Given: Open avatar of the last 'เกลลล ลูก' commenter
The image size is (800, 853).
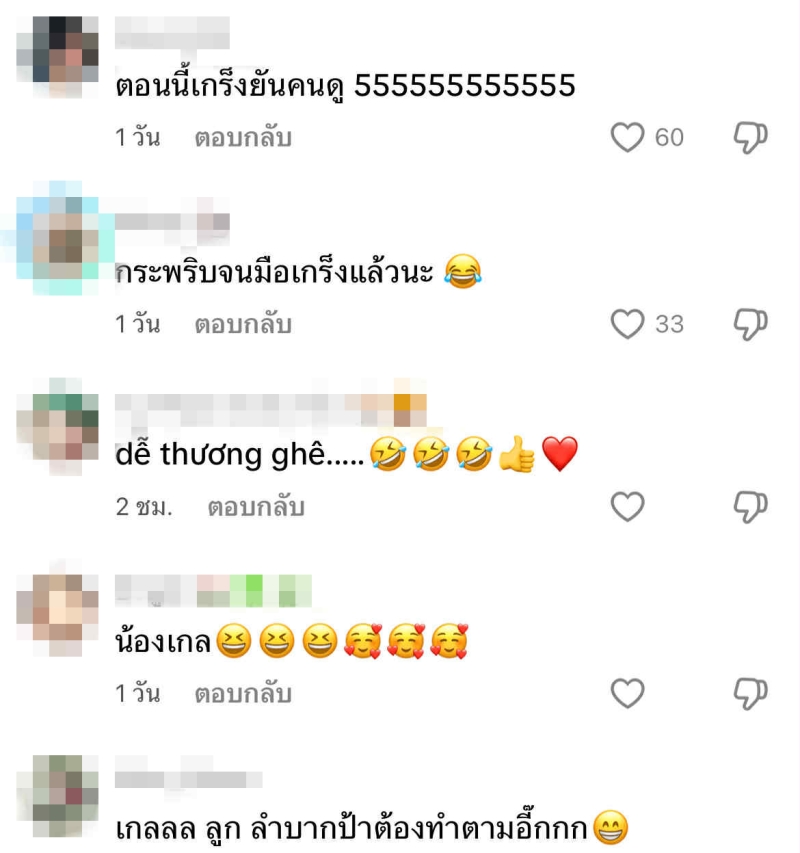Looking at the screenshot, I should 58,795.
